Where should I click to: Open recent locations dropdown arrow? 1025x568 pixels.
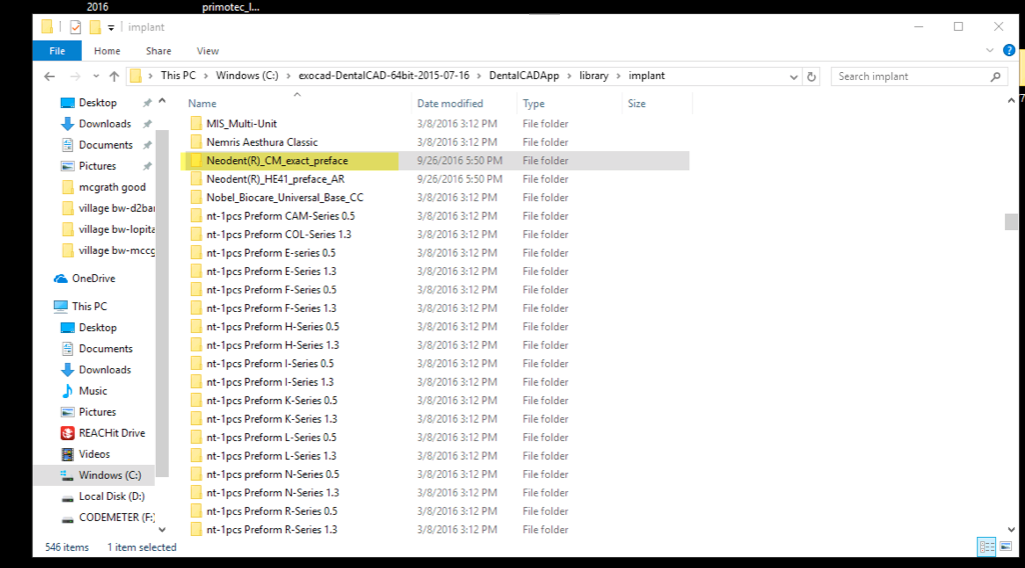point(96,76)
